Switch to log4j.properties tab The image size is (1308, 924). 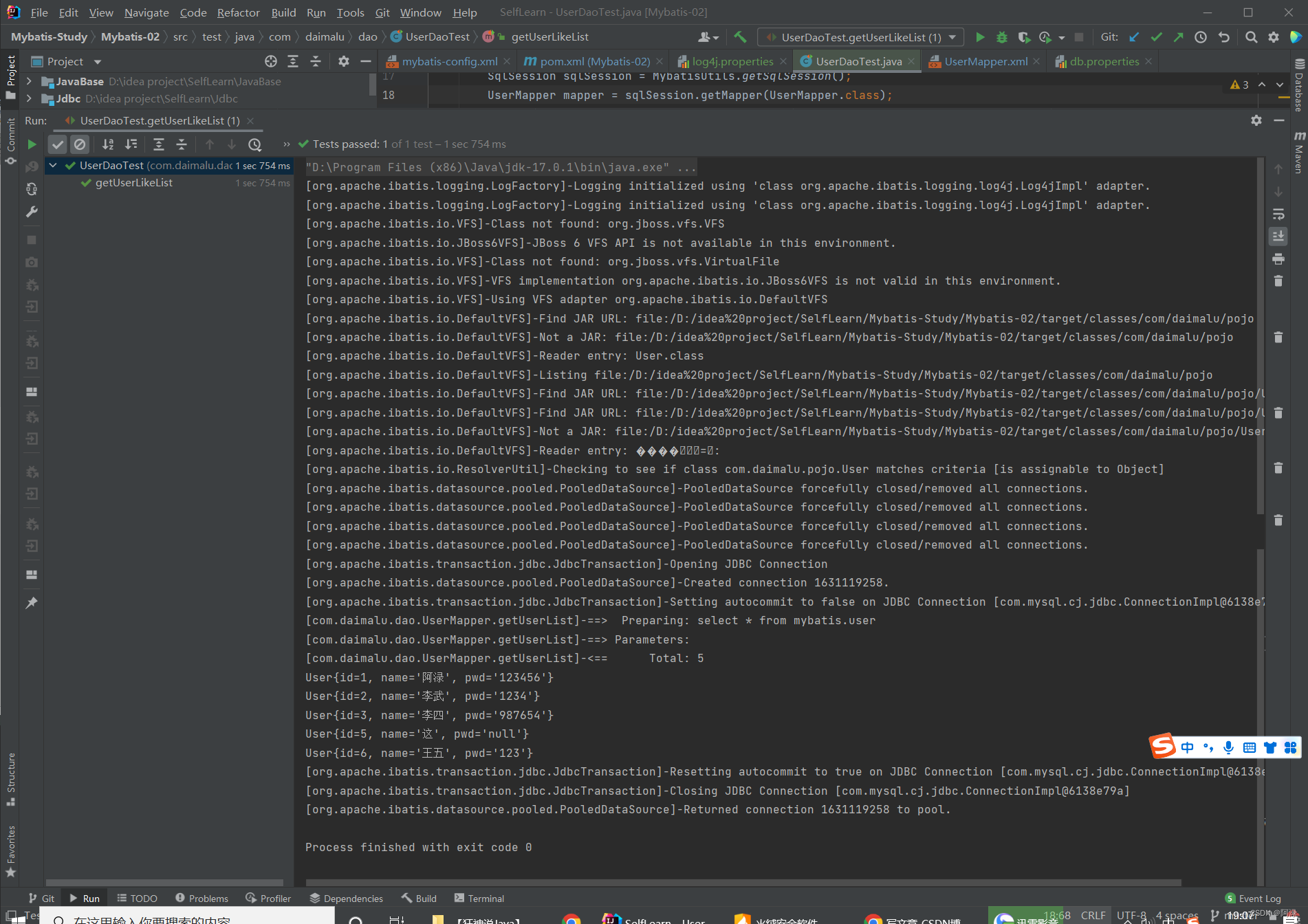point(732,61)
